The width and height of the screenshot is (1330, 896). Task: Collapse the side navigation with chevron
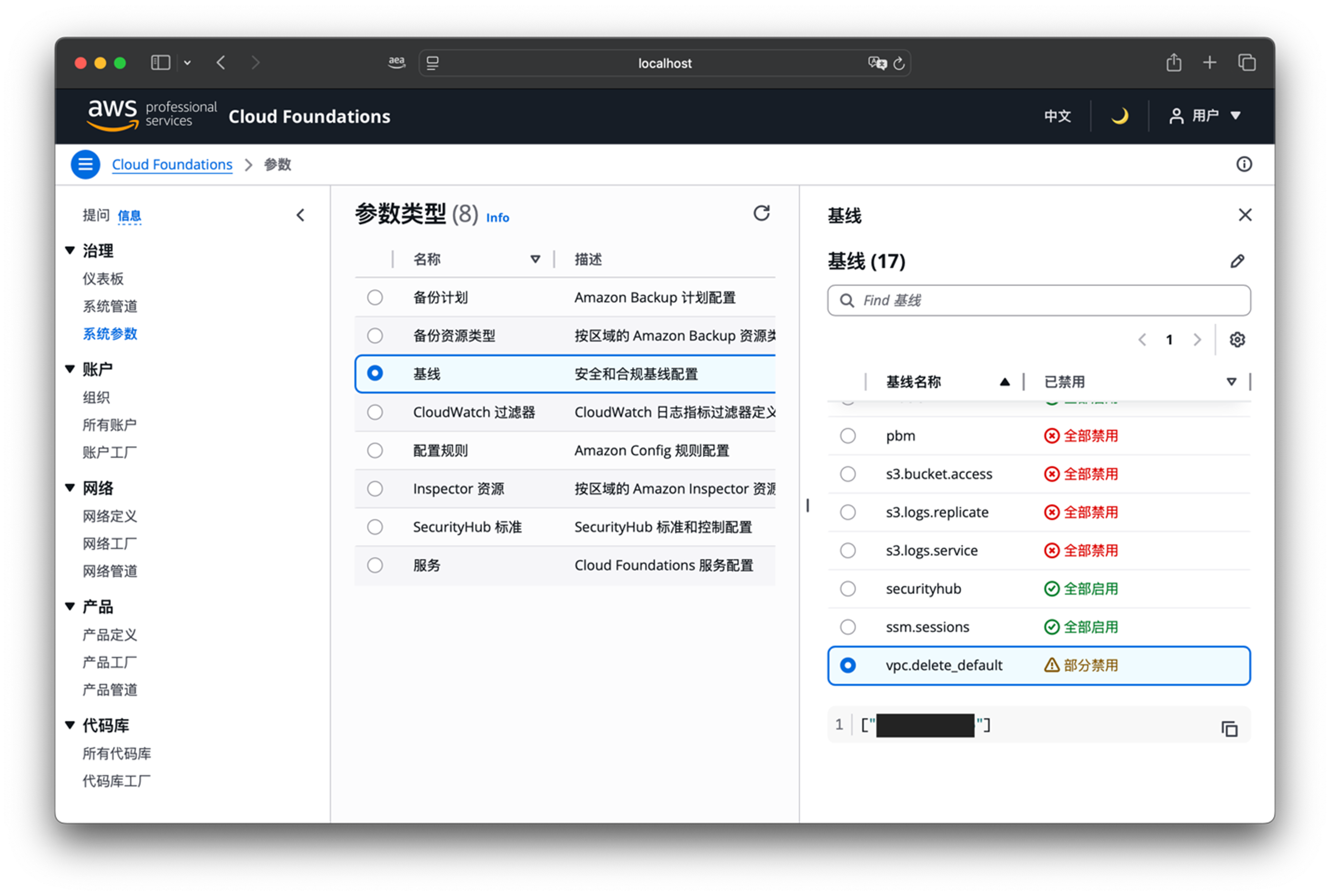click(301, 215)
